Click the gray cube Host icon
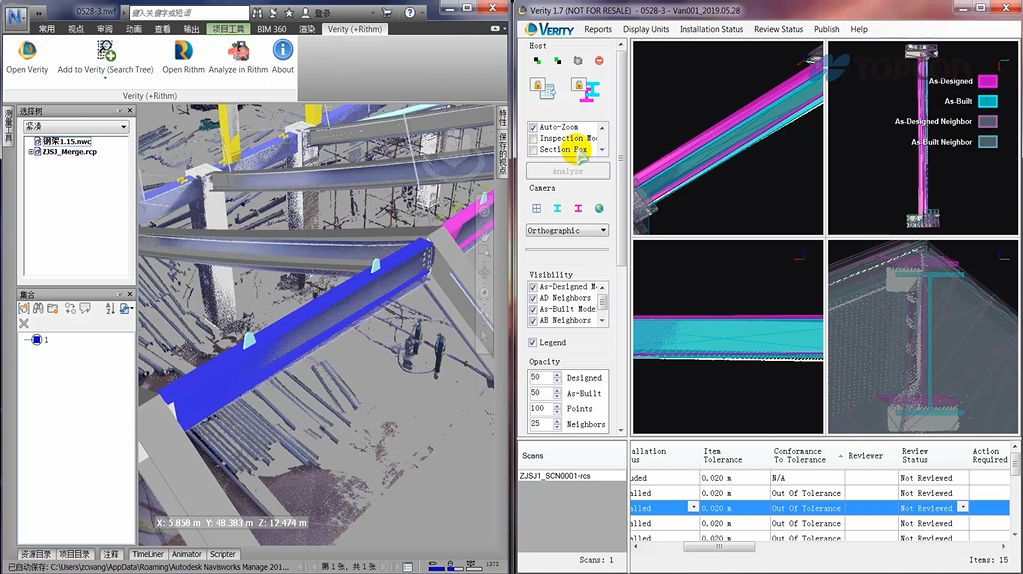The image size is (1023, 574). (x=577, y=61)
